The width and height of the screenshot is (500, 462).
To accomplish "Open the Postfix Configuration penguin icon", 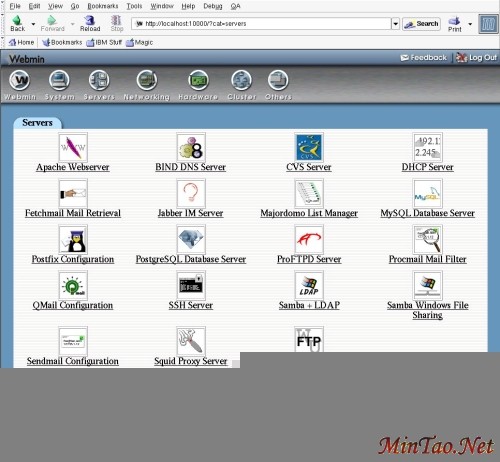I will (73, 239).
